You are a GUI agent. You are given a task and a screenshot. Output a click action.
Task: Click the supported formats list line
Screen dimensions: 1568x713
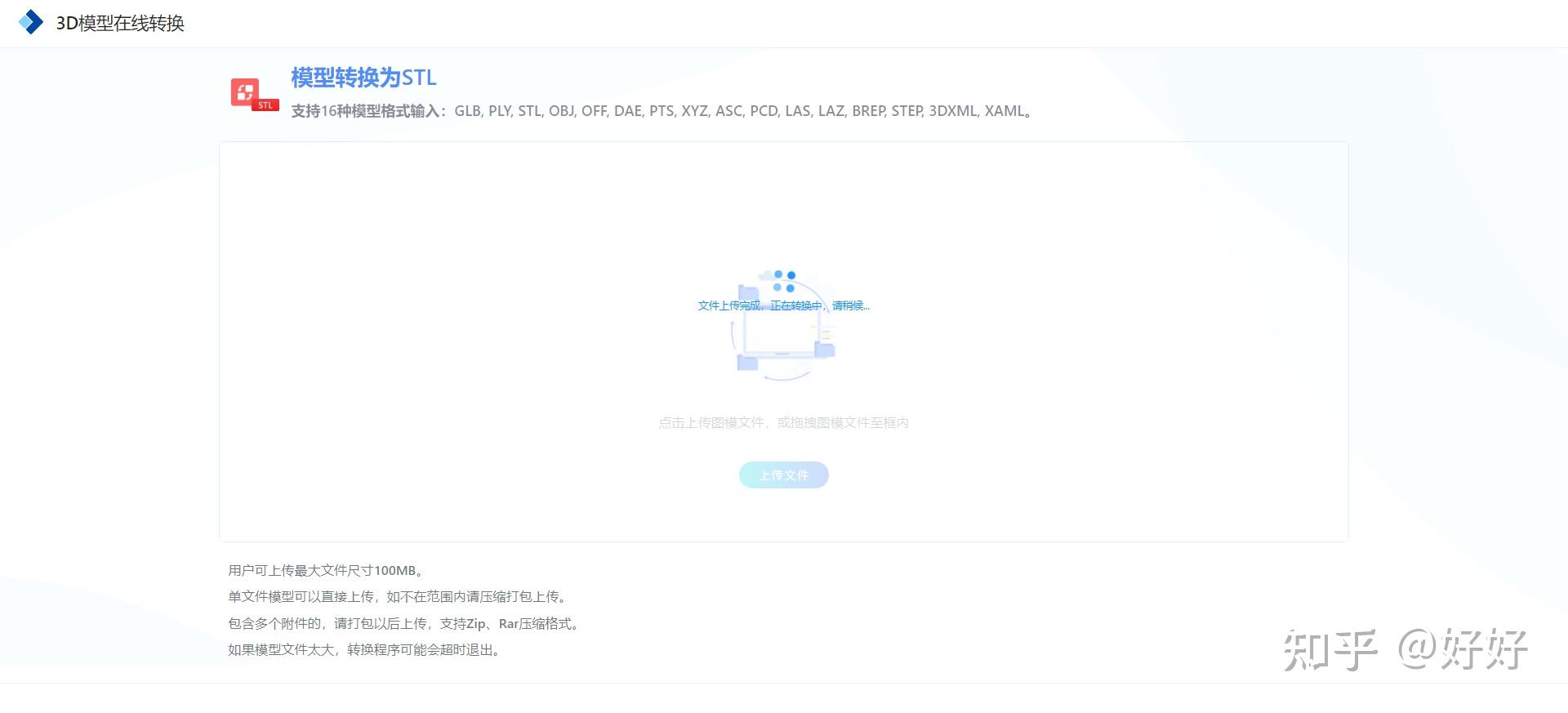click(664, 111)
